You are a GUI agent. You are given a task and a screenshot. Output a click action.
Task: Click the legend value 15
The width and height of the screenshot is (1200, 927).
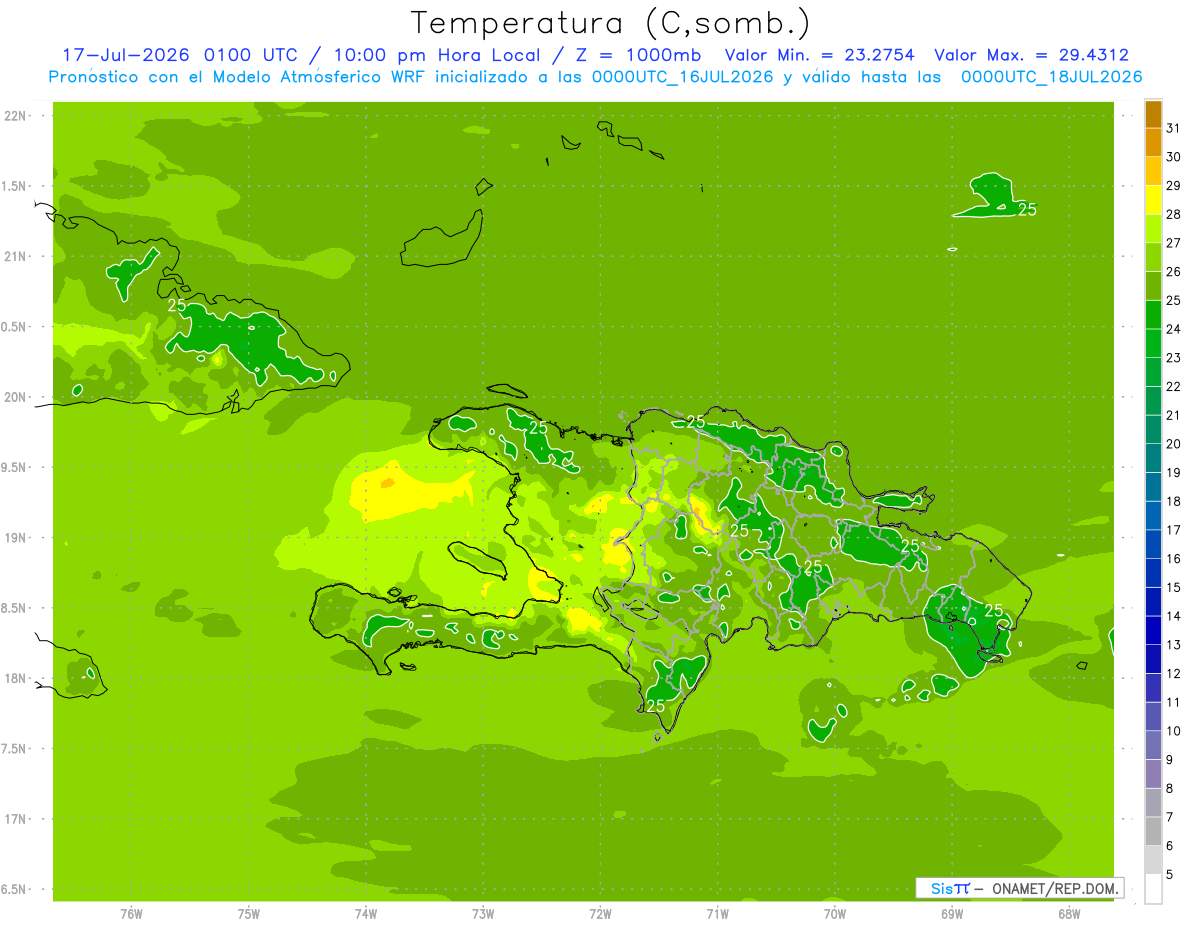[x=1173, y=587]
